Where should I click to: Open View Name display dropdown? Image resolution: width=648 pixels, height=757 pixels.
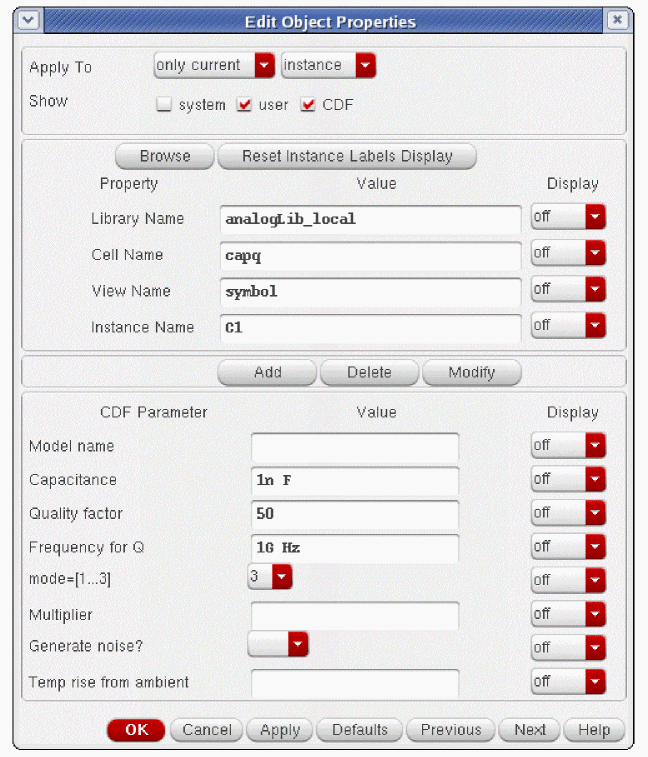(568, 289)
